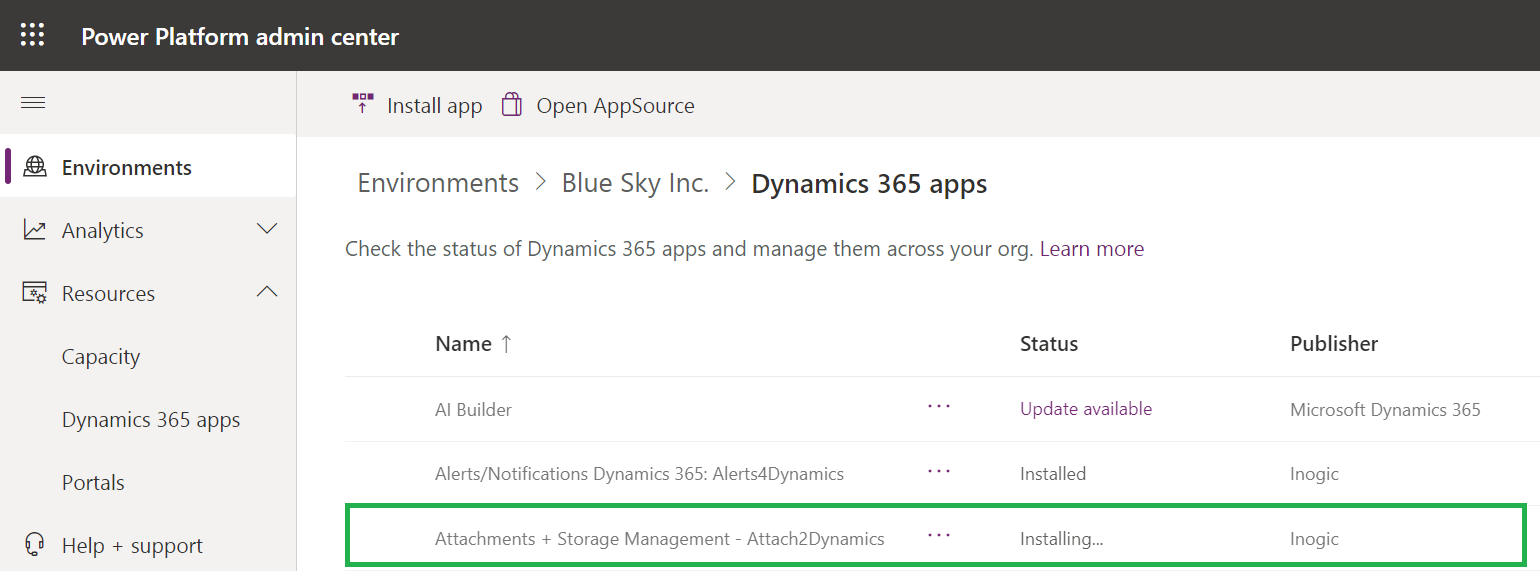1540x571 pixels.
Task: Click the Power Platform admin center title
Action: [x=240, y=37]
